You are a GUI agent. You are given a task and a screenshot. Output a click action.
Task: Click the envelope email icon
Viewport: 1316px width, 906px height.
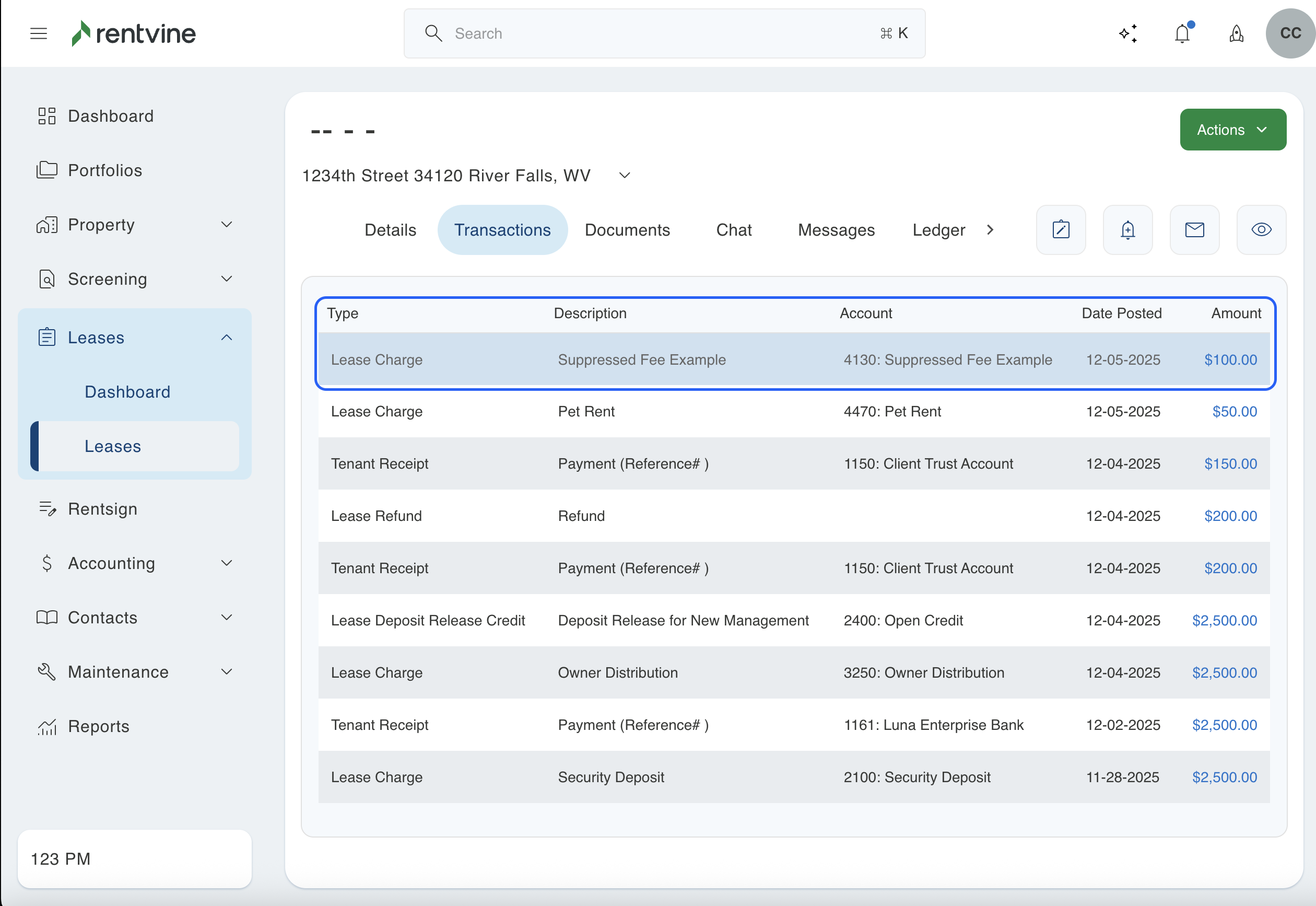1195,230
